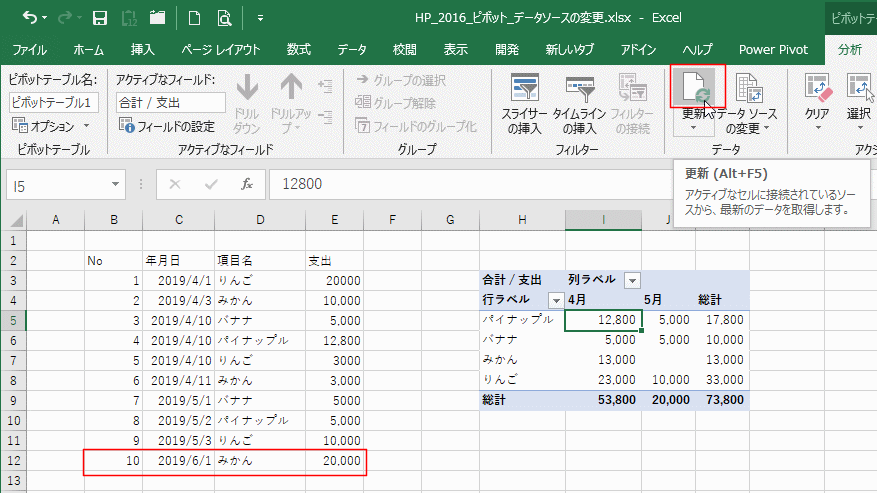Click the 20,000 cell in row 12
The height and width of the screenshot is (493, 877).
[x=334, y=461]
